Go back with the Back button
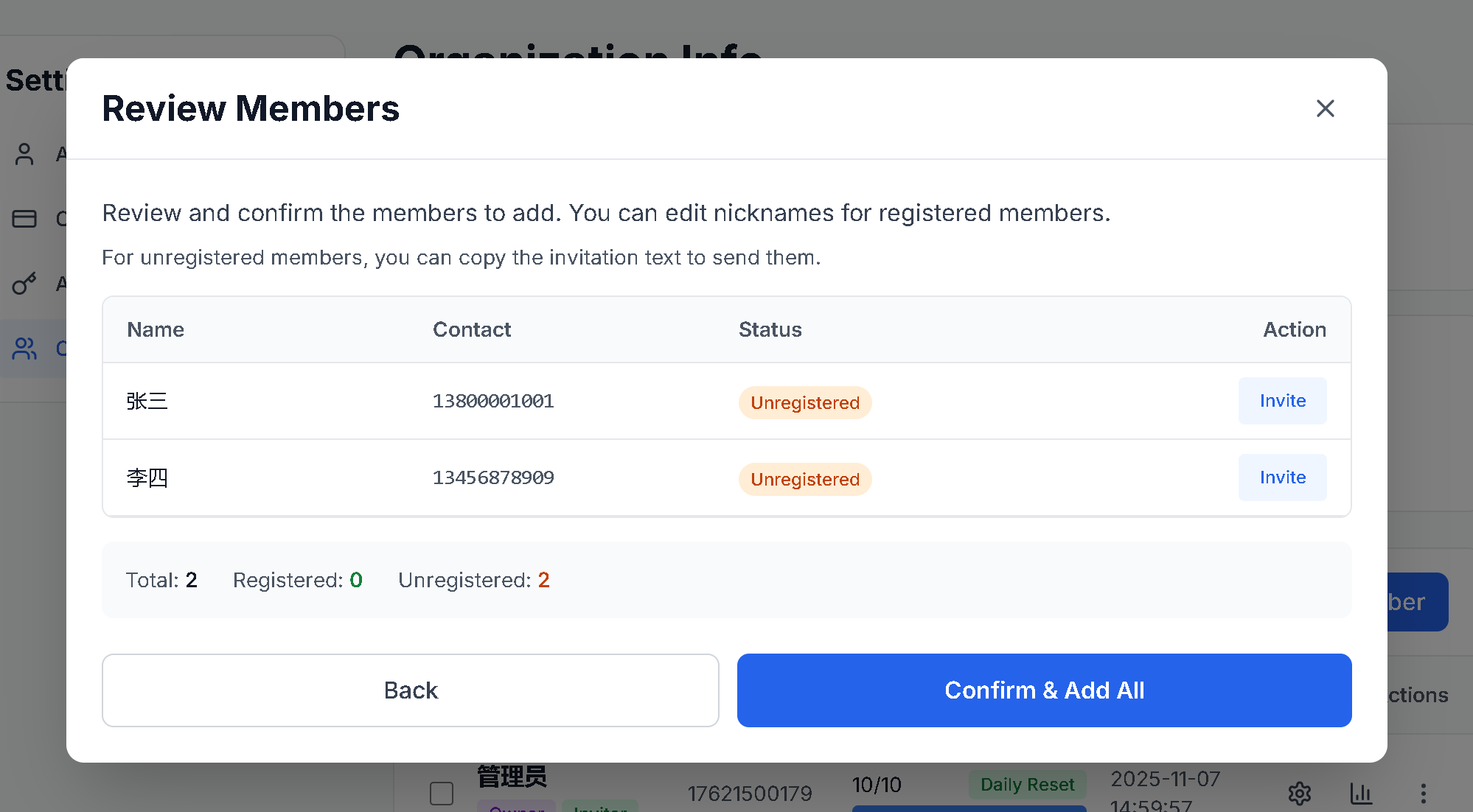Viewport: 1473px width, 812px height. pyautogui.click(x=410, y=690)
